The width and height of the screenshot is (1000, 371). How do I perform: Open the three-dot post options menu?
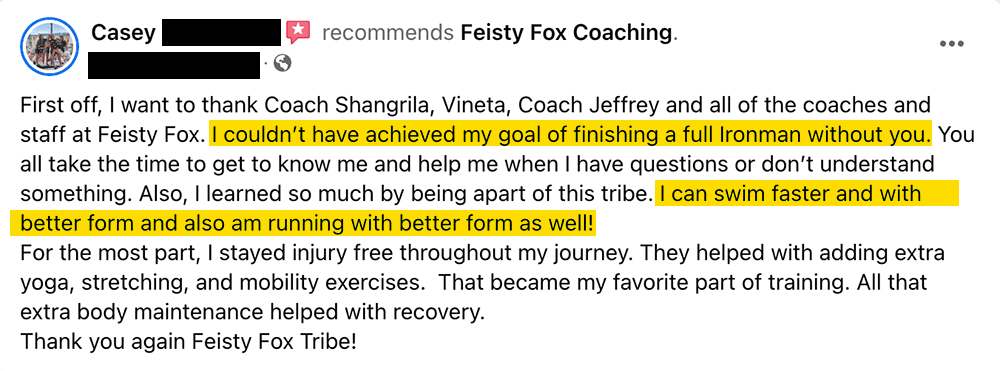tap(952, 44)
